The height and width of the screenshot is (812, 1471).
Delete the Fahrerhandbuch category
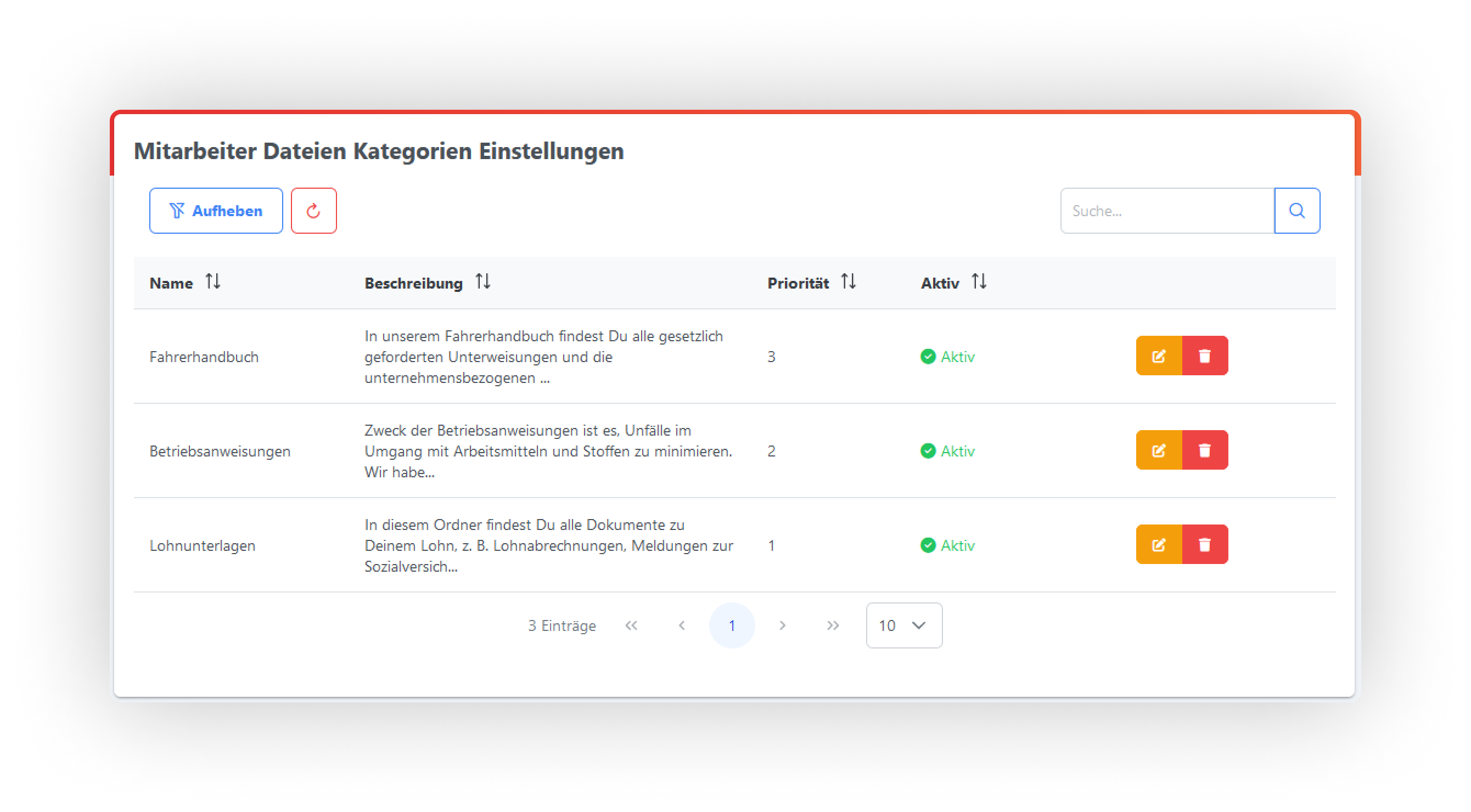click(x=1204, y=356)
